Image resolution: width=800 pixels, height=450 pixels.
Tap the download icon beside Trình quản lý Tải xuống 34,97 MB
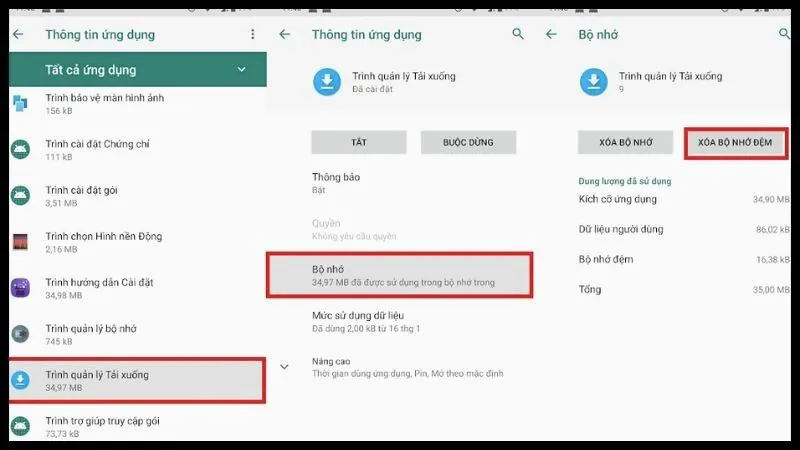pyautogui.click(x=20, y=380)
